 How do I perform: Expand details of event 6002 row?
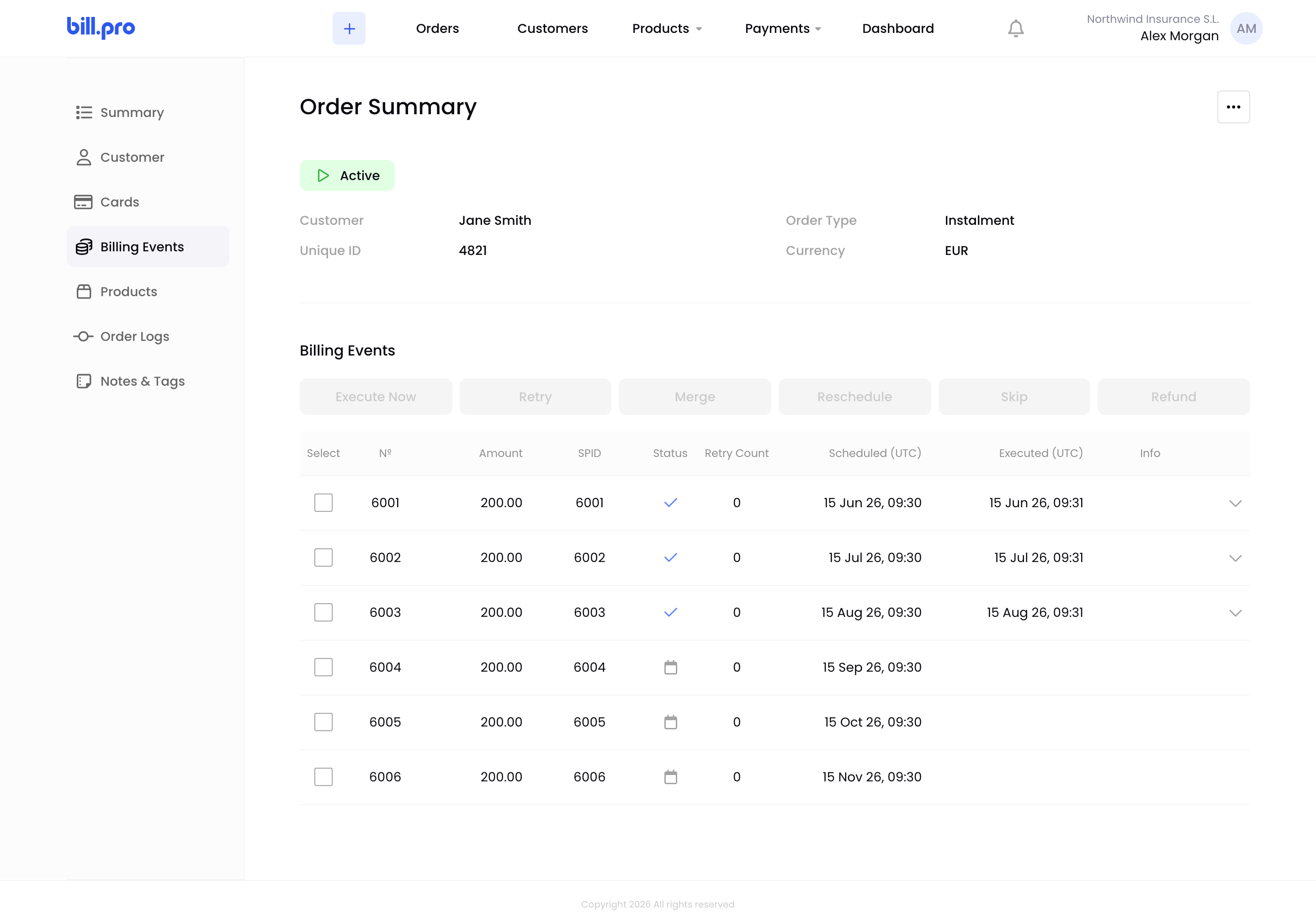(x=1235, y=558)
